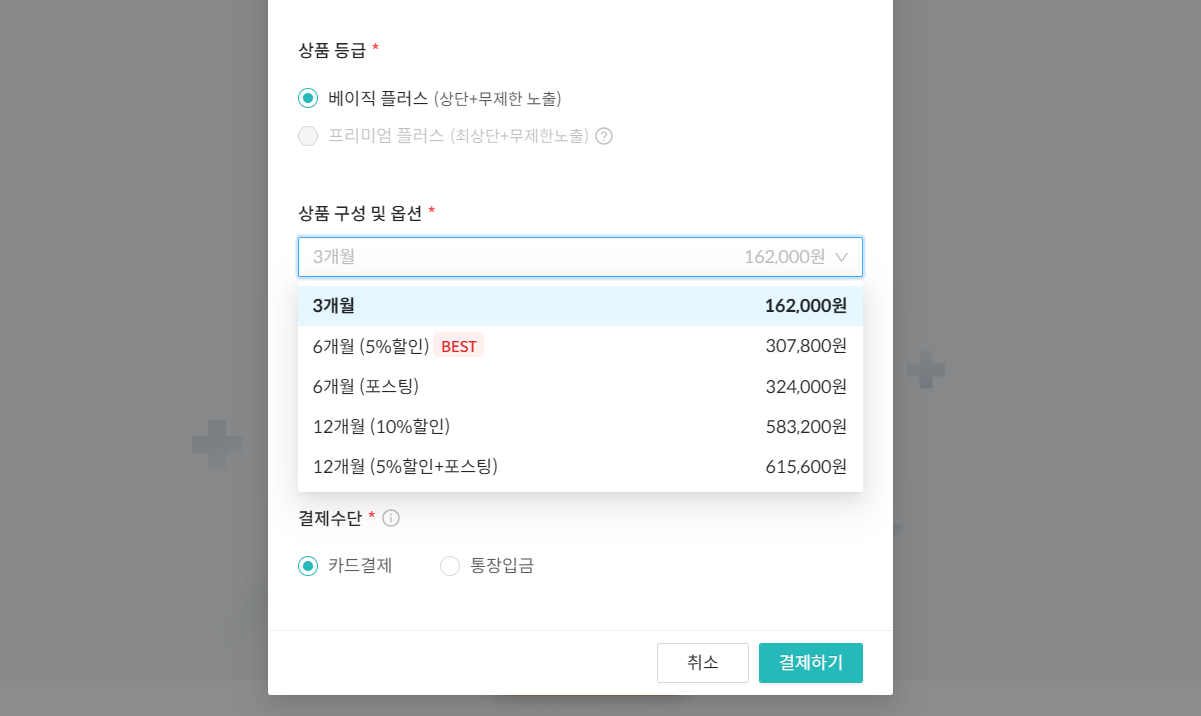Click info icon beside 결제수단 label
The width and height of the screenshot is (1201, 716).
[391, 518]
